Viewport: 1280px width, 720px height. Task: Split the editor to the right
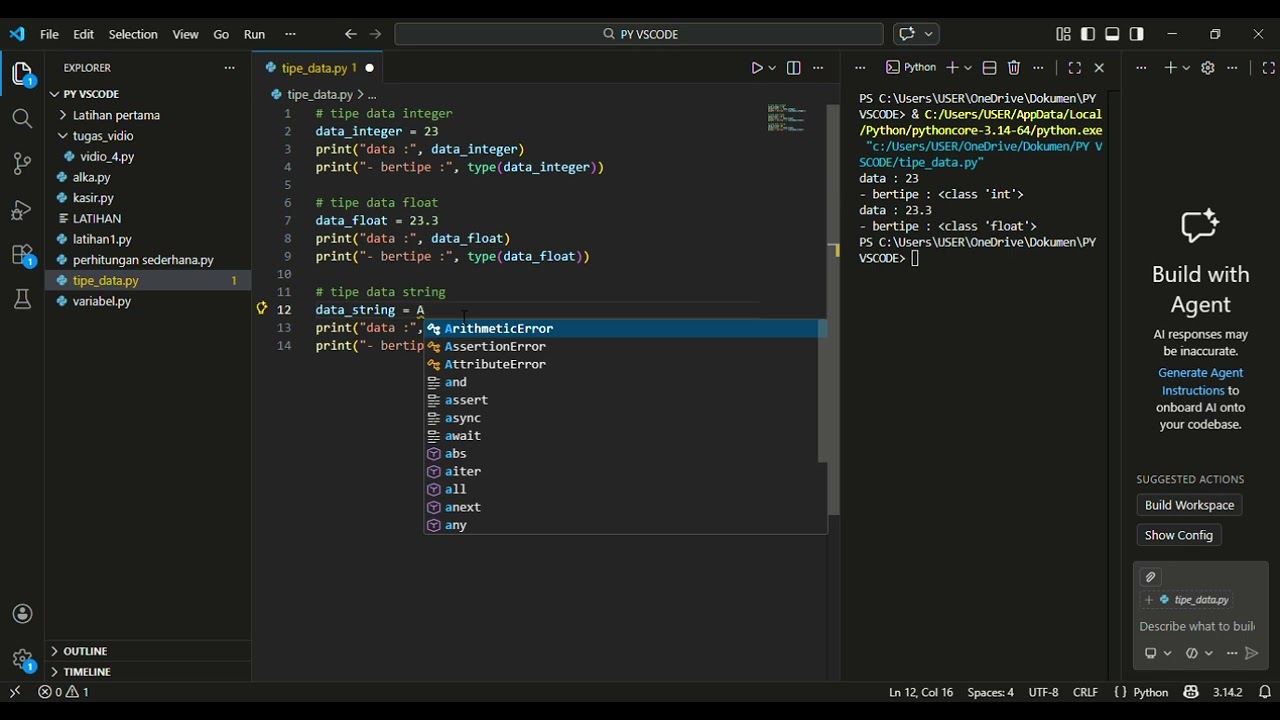pyautogui.click(x=793, y=68)
